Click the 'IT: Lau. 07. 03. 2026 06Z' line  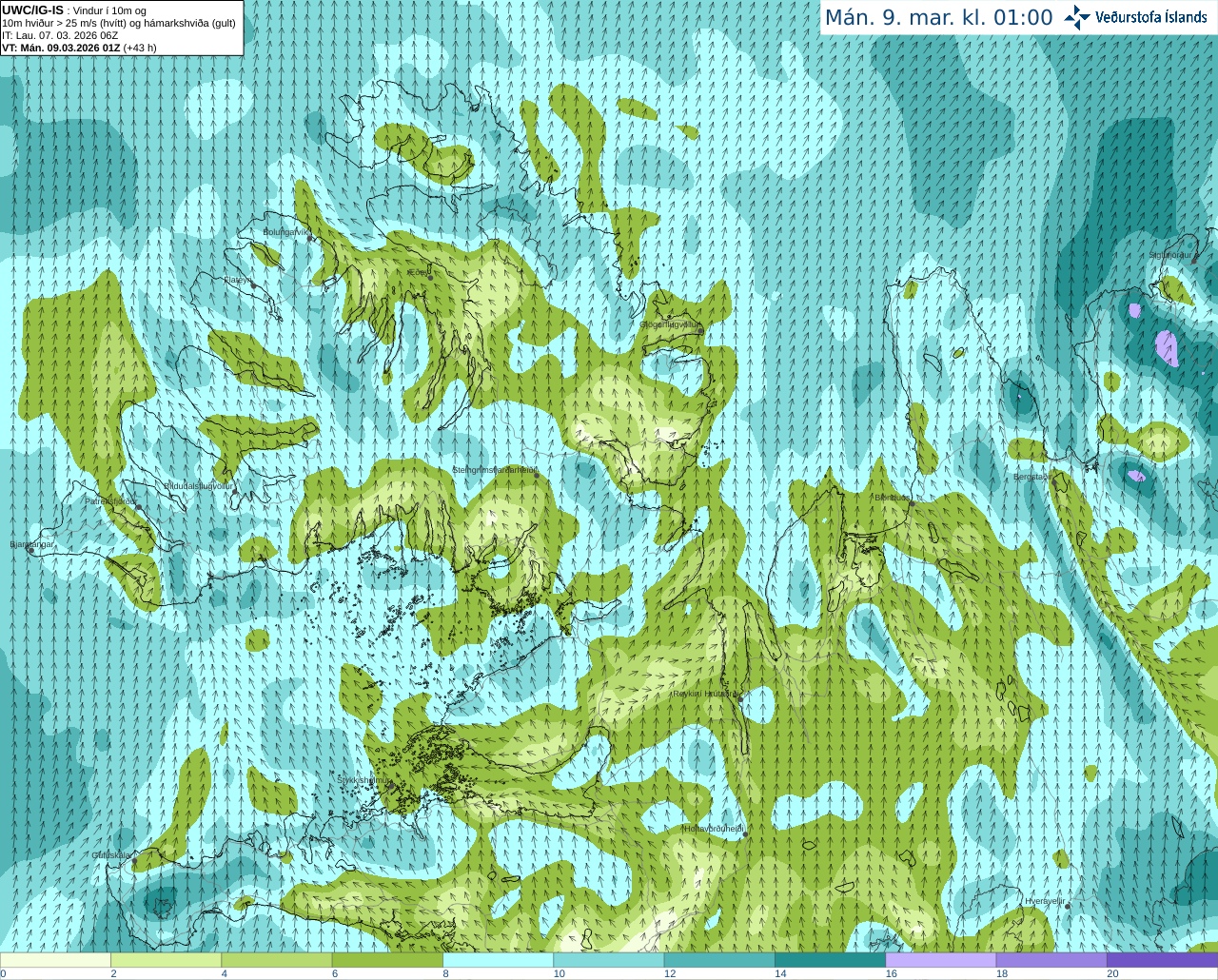point(60,35)
